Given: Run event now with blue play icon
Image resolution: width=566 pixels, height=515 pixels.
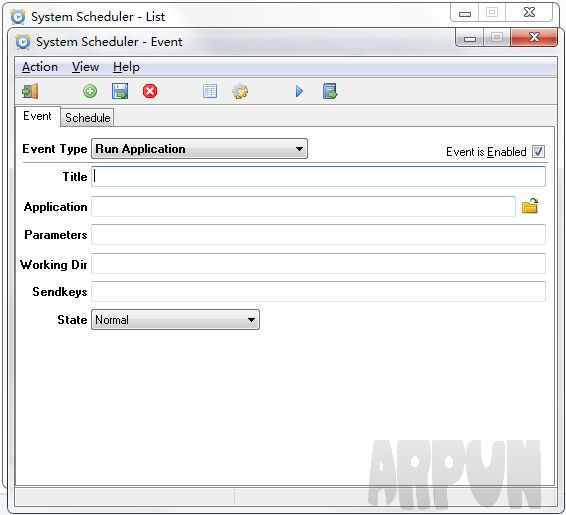Looking at the screenshot, I should point(299,91).
